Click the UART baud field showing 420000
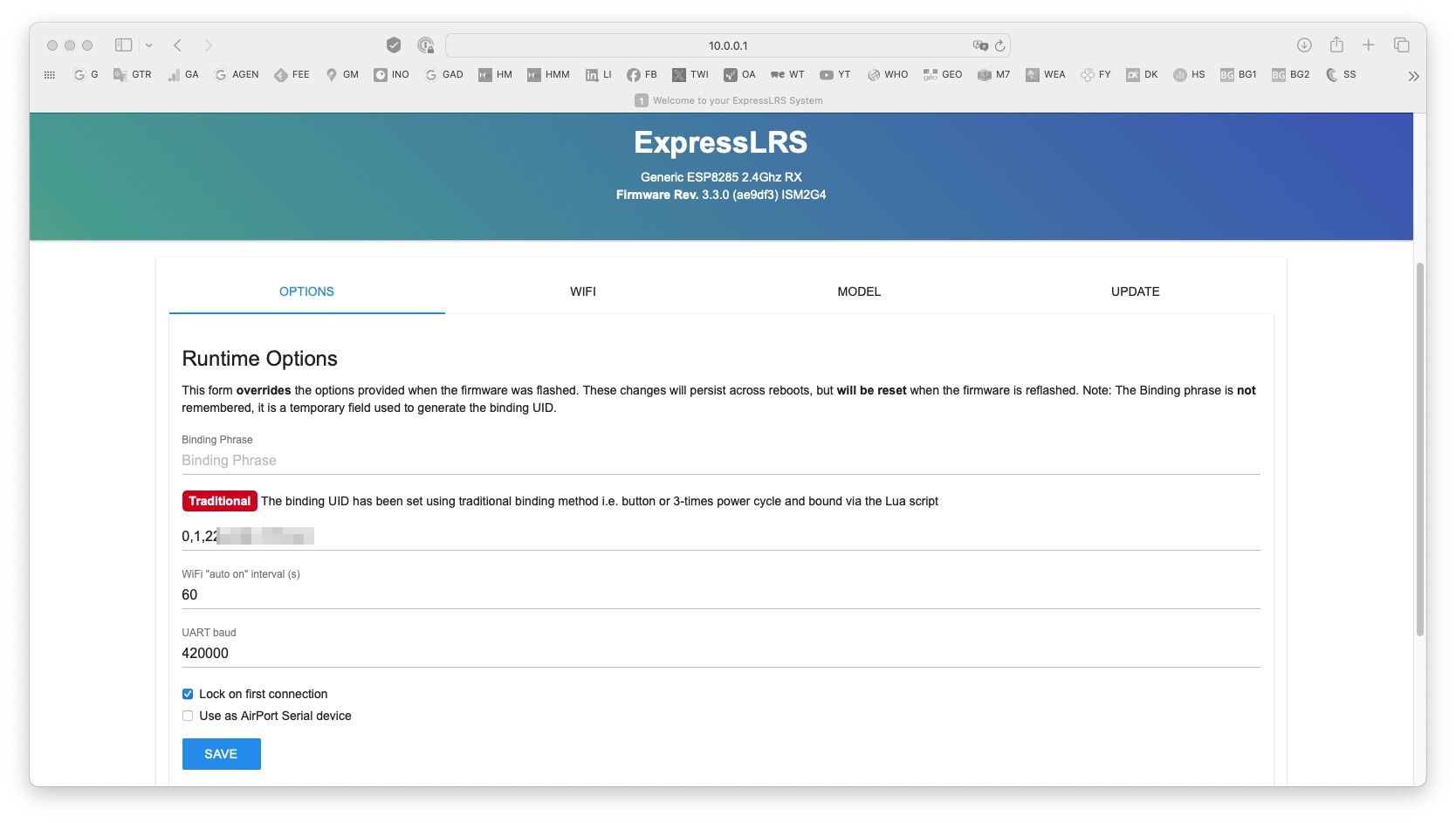The image size is (1456, 823). click(721, 653)
